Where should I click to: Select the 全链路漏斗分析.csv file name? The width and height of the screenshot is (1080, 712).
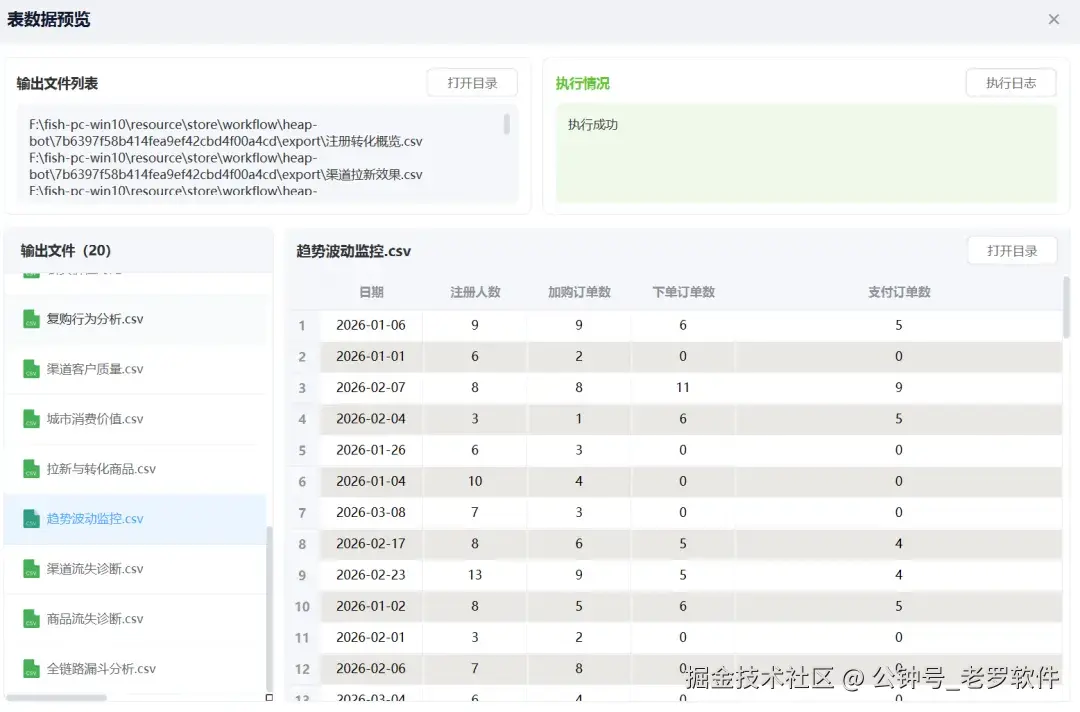coord(101,669)
